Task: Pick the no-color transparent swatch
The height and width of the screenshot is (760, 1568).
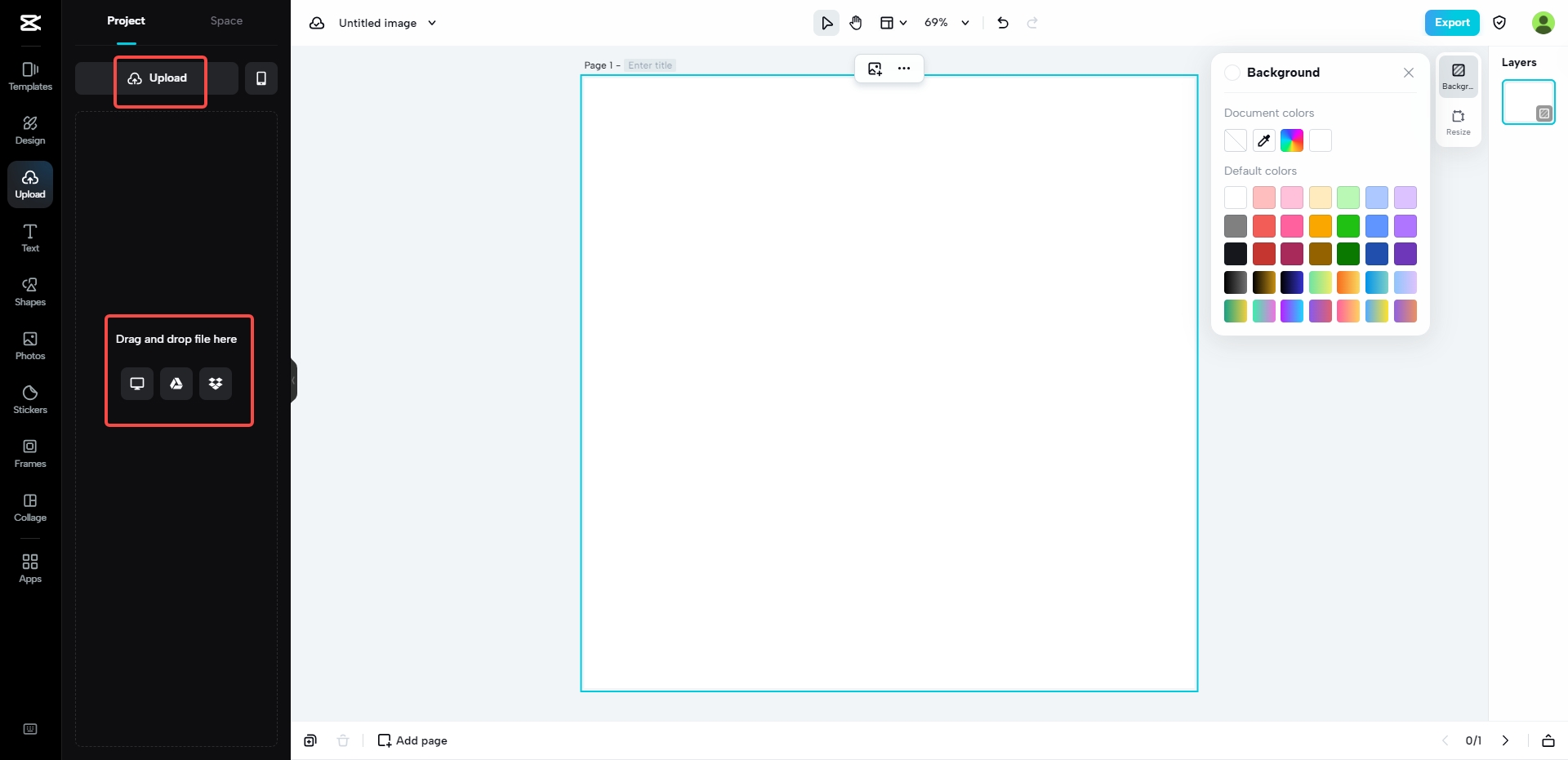Action: (x=1236, y=140)
